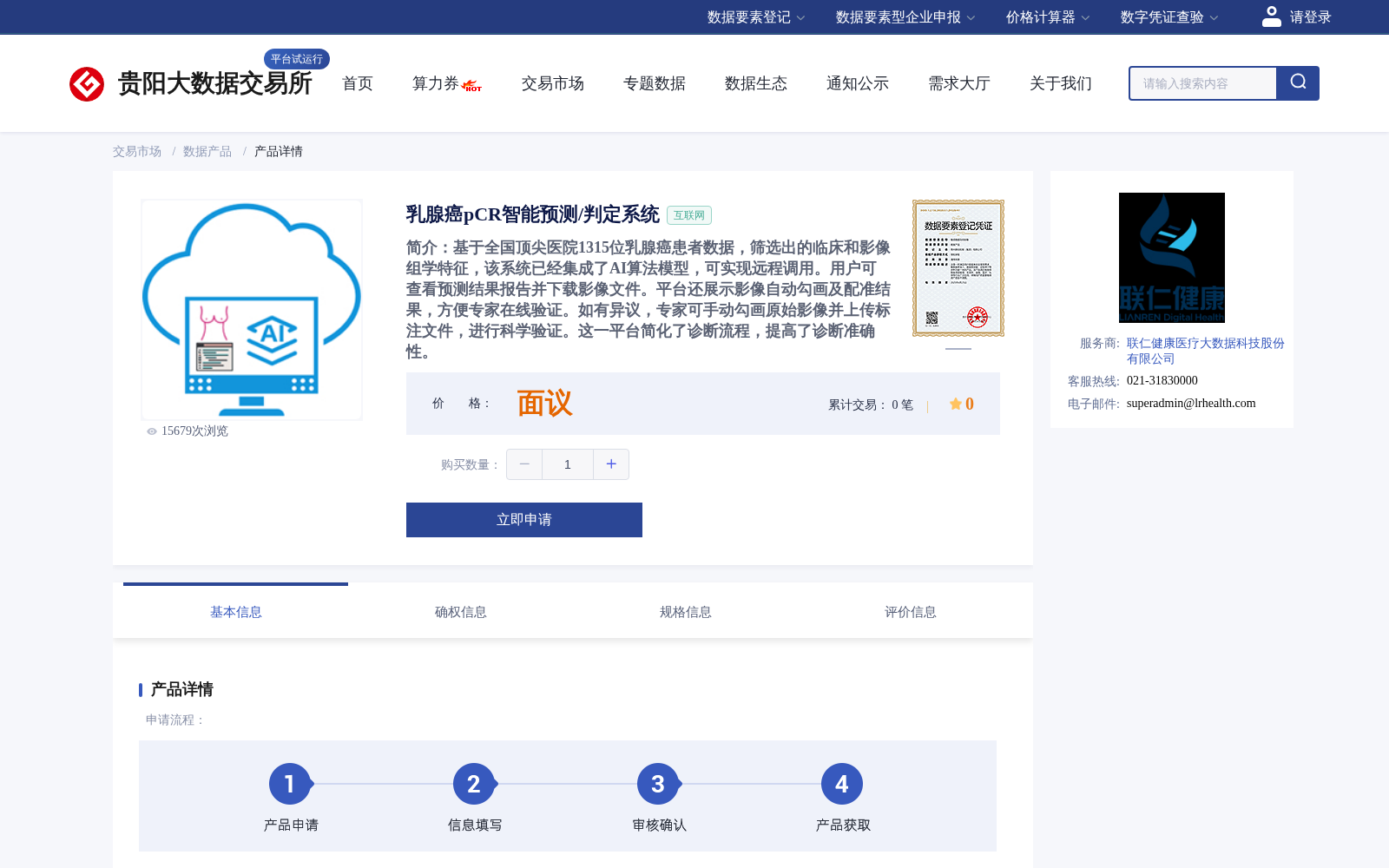Click the Guiyang Big Data Exchange logo icon
This screenshot has height=868, width=1389.
click(x=87, y=84)
